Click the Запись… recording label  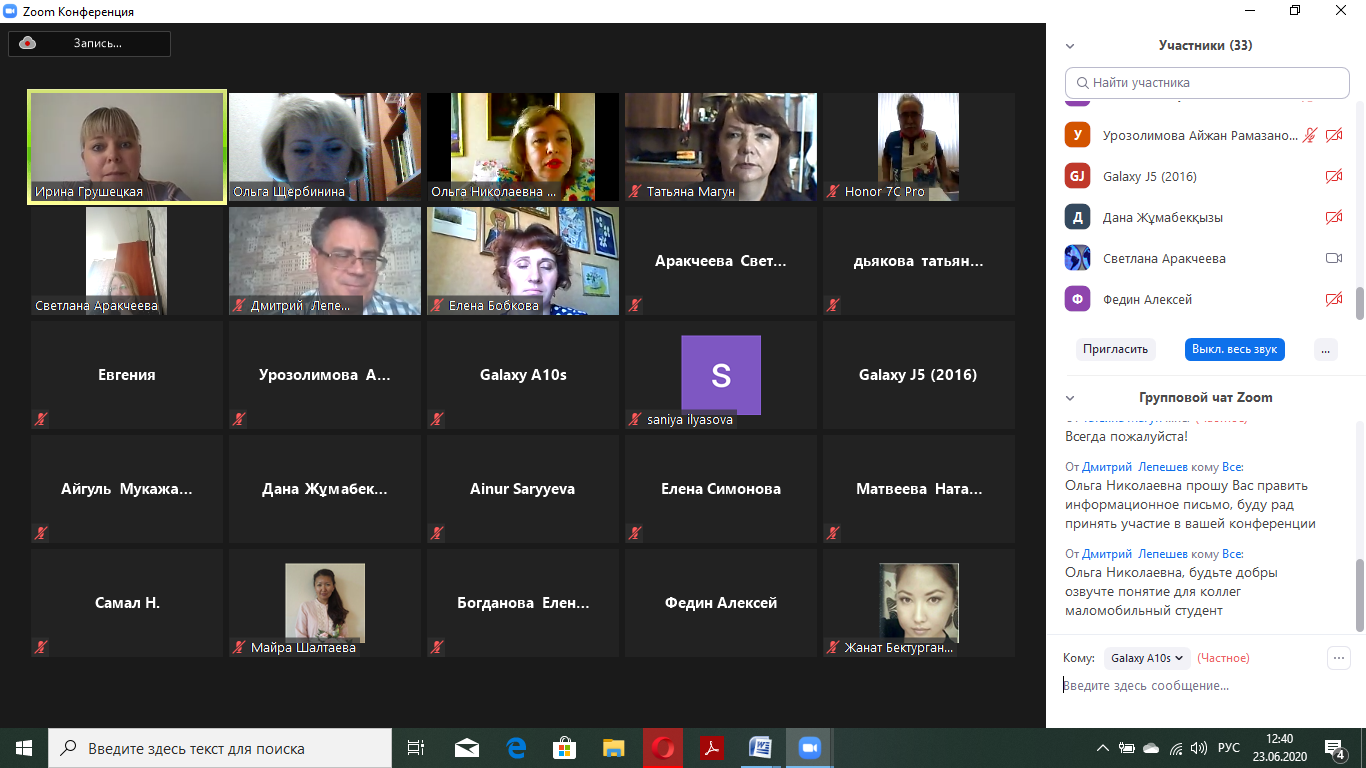[x=97, y=43]
